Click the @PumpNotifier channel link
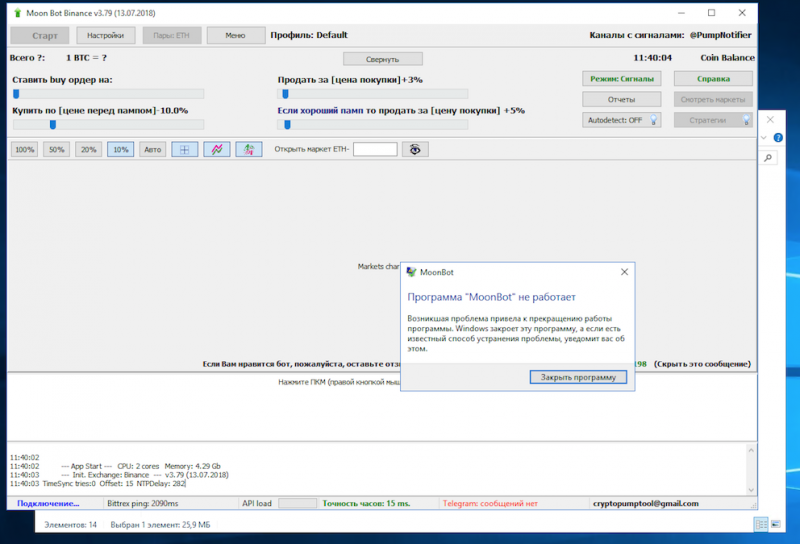 point(720,35)
